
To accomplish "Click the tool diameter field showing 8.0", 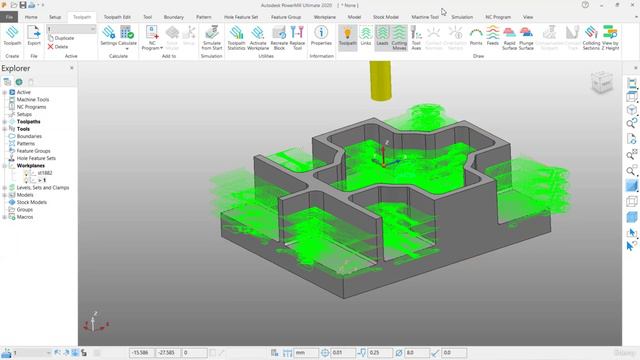I will point(417,353).
